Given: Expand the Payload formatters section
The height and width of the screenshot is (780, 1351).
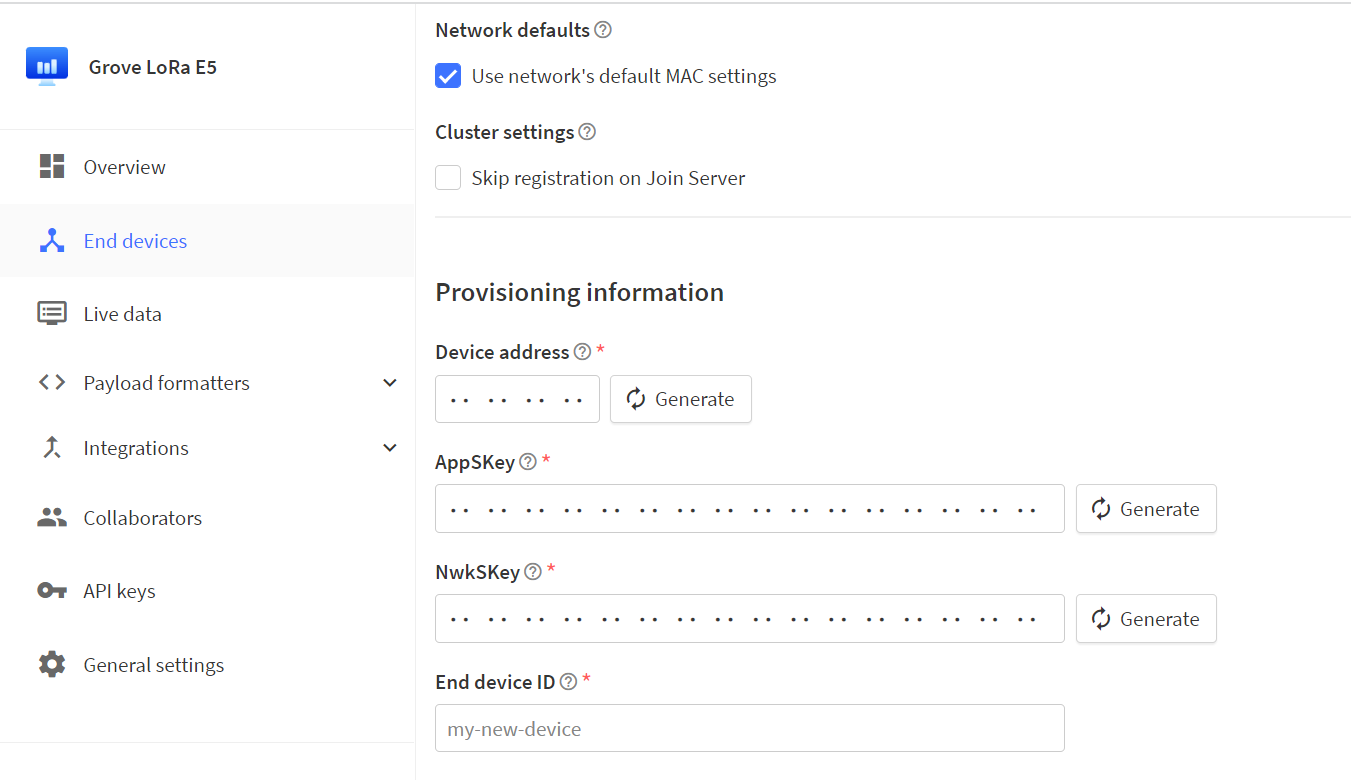Looking at the screenshot, I should click(x=390, y=382).
